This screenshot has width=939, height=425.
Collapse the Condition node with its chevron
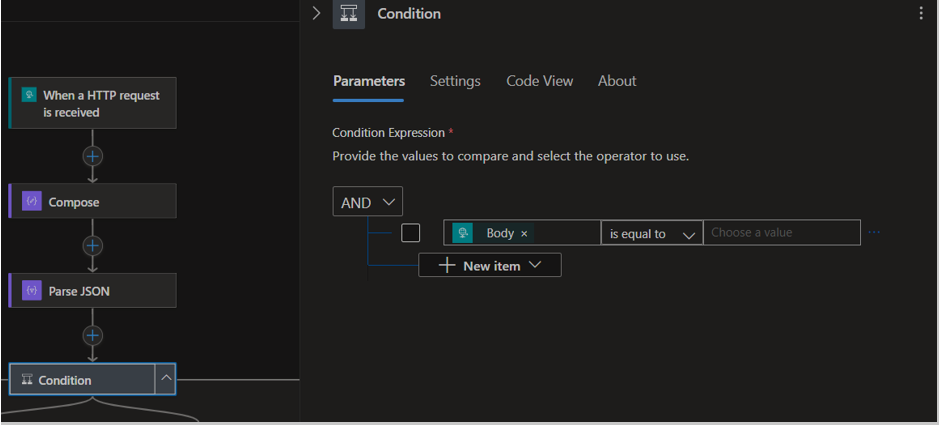coord(166,378)
